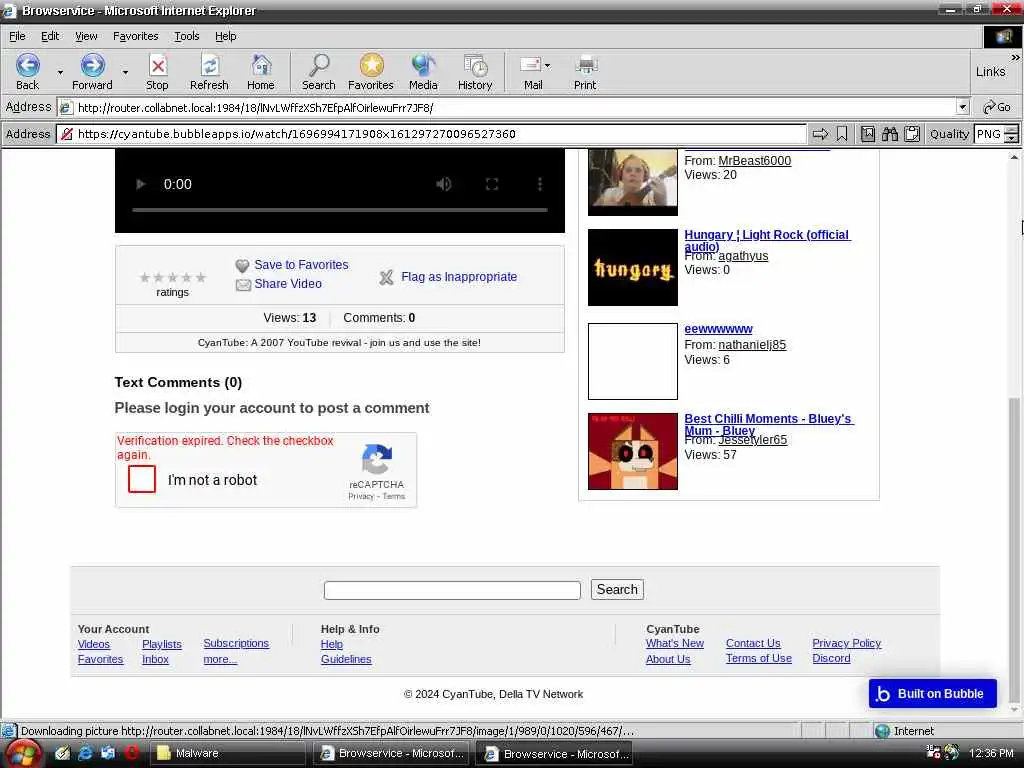The width and height of the screenshot is (1024, 768).
Task: Click the Flag as Inappropriate link
Action: coord(459,277)
